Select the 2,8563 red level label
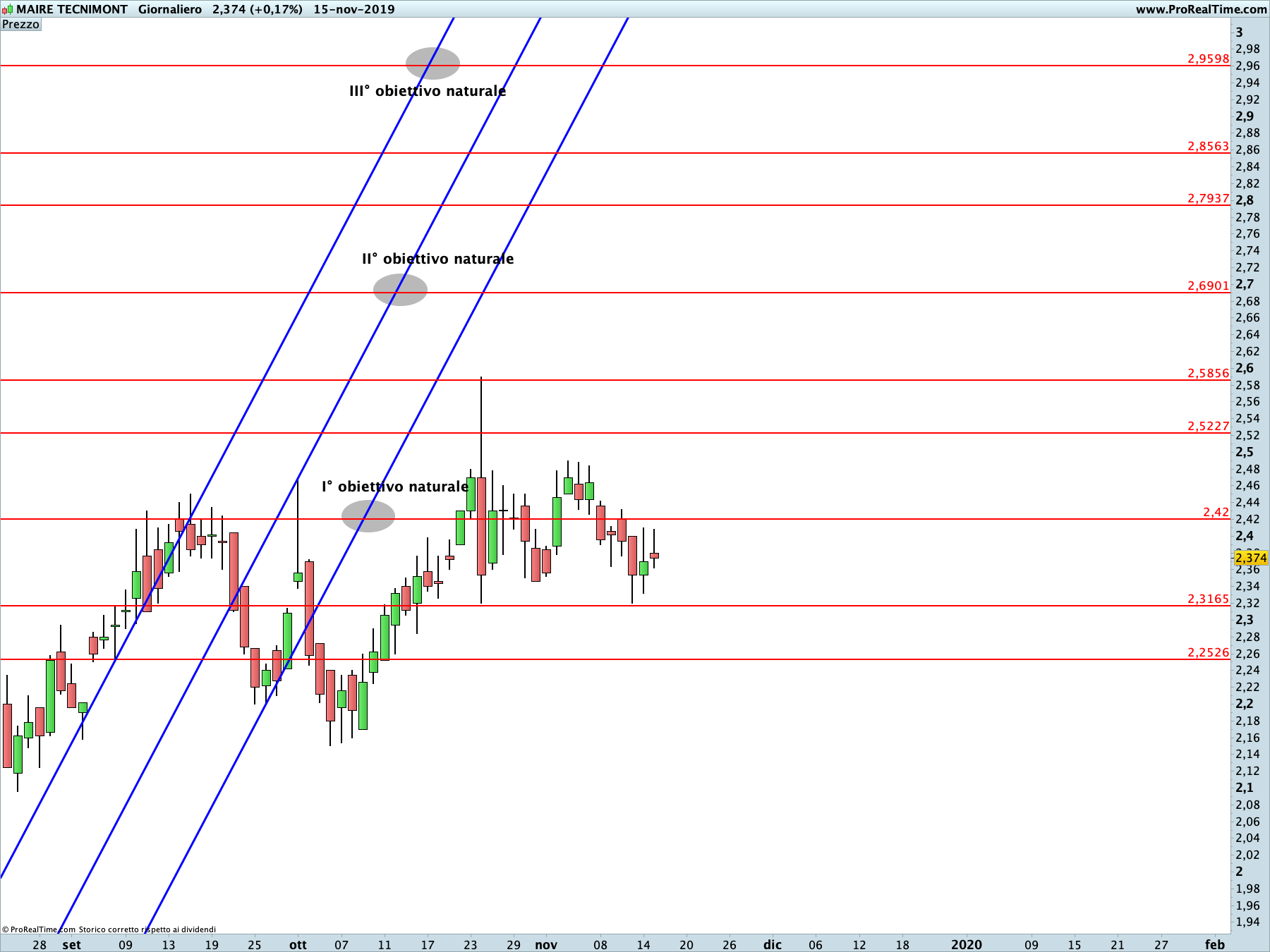Image resolution: width=1270 pixels, height=952 pixels. [1209, 146]
